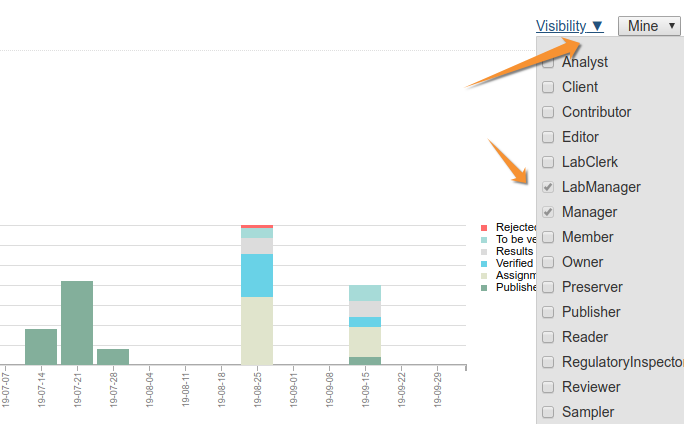Enable the Editor role checkbox
Screen dimensions: 684x424
[x=548, y=137]
